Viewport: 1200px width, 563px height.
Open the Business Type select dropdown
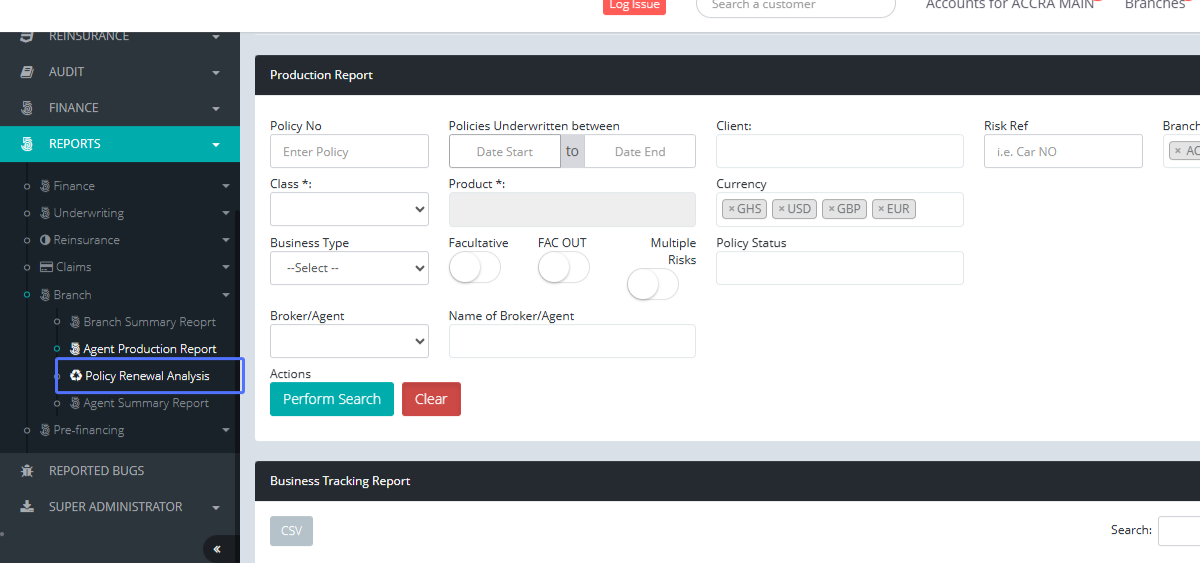coord(349,268)
